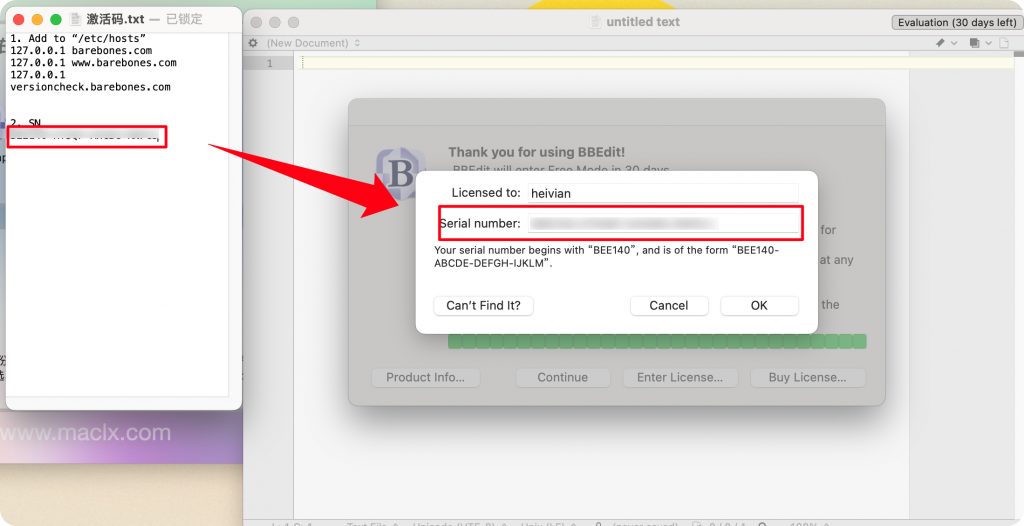Click the Can't Find It? button
This screenshot has width=1024, height=526.
click(x=483, y=305)
